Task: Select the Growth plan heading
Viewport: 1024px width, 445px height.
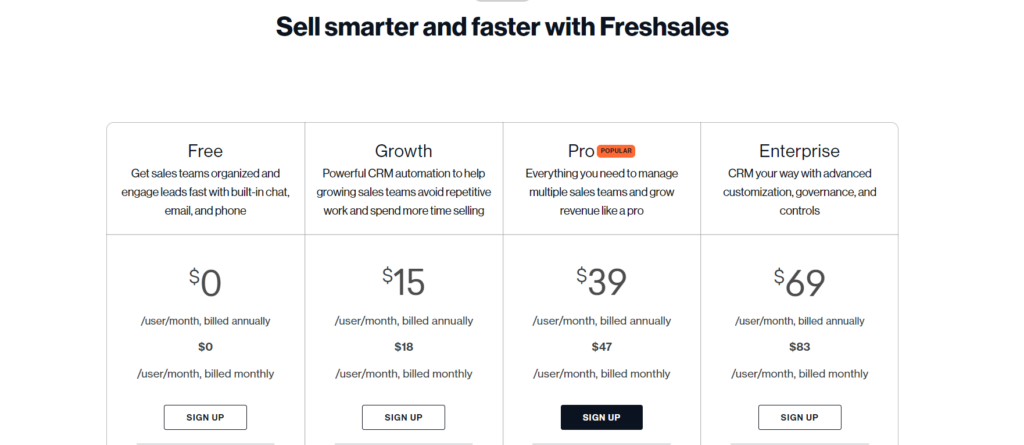Action: [x=403, y=152]
